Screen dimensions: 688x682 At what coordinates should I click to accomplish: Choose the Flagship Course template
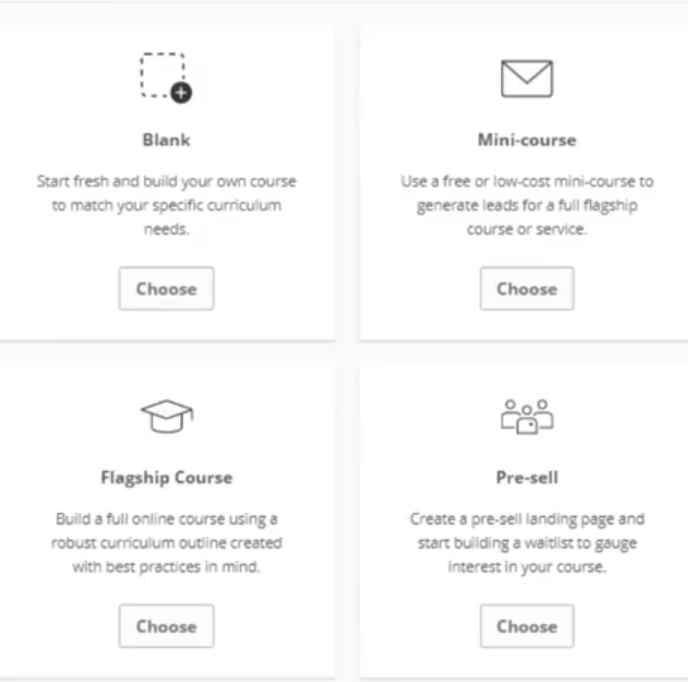click(x=166, y=627)
